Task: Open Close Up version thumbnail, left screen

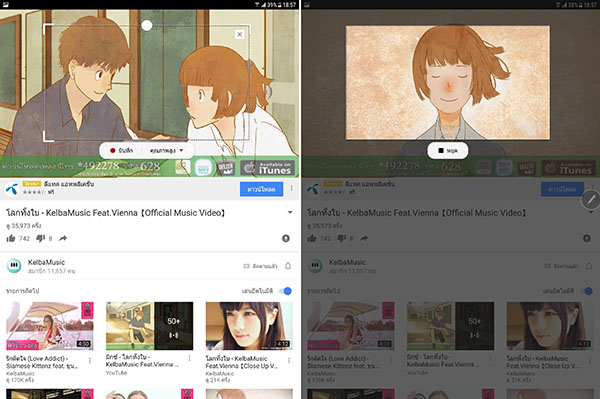Action: point(249,326)
